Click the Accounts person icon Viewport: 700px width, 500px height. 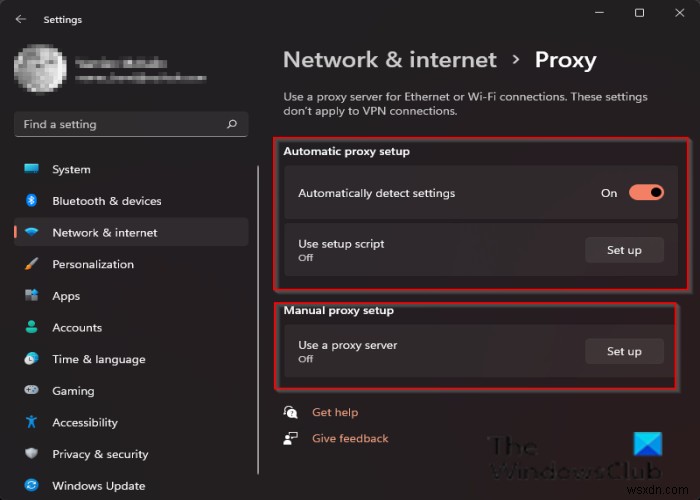[x=32, y=327]
